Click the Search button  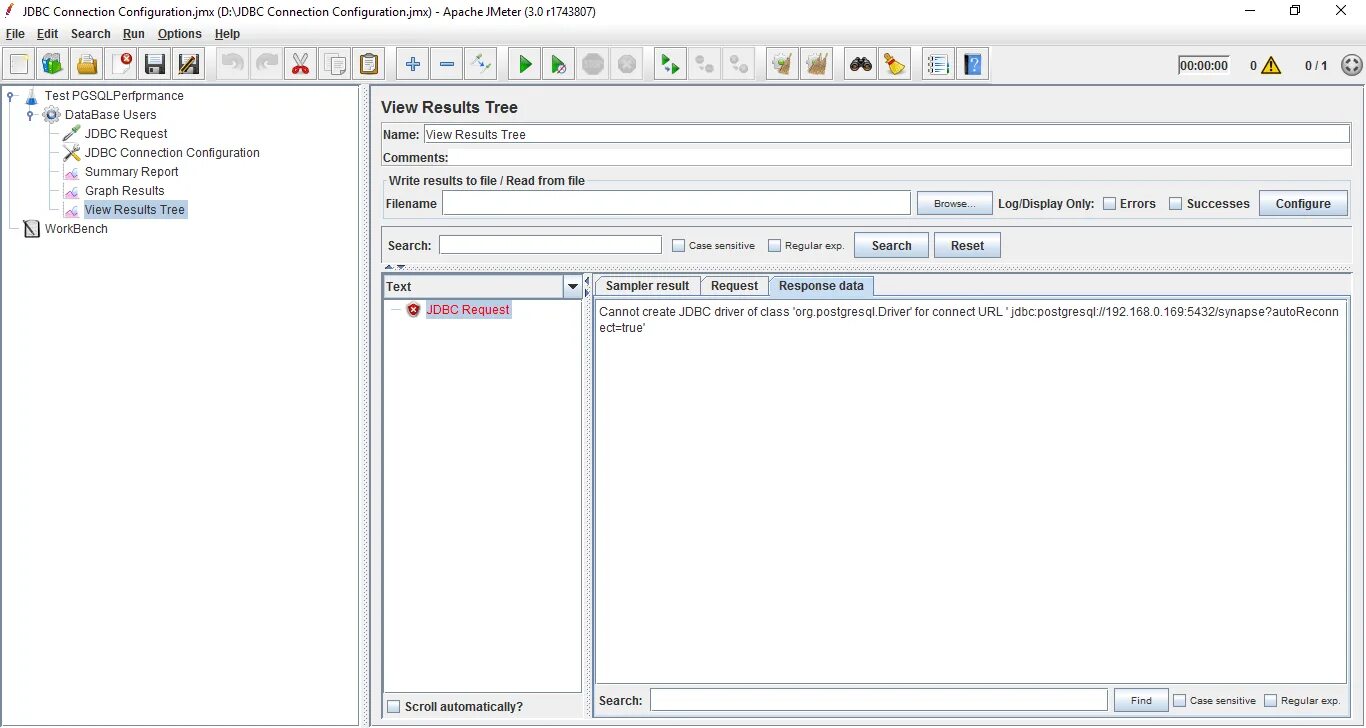(x=891, y=246)
